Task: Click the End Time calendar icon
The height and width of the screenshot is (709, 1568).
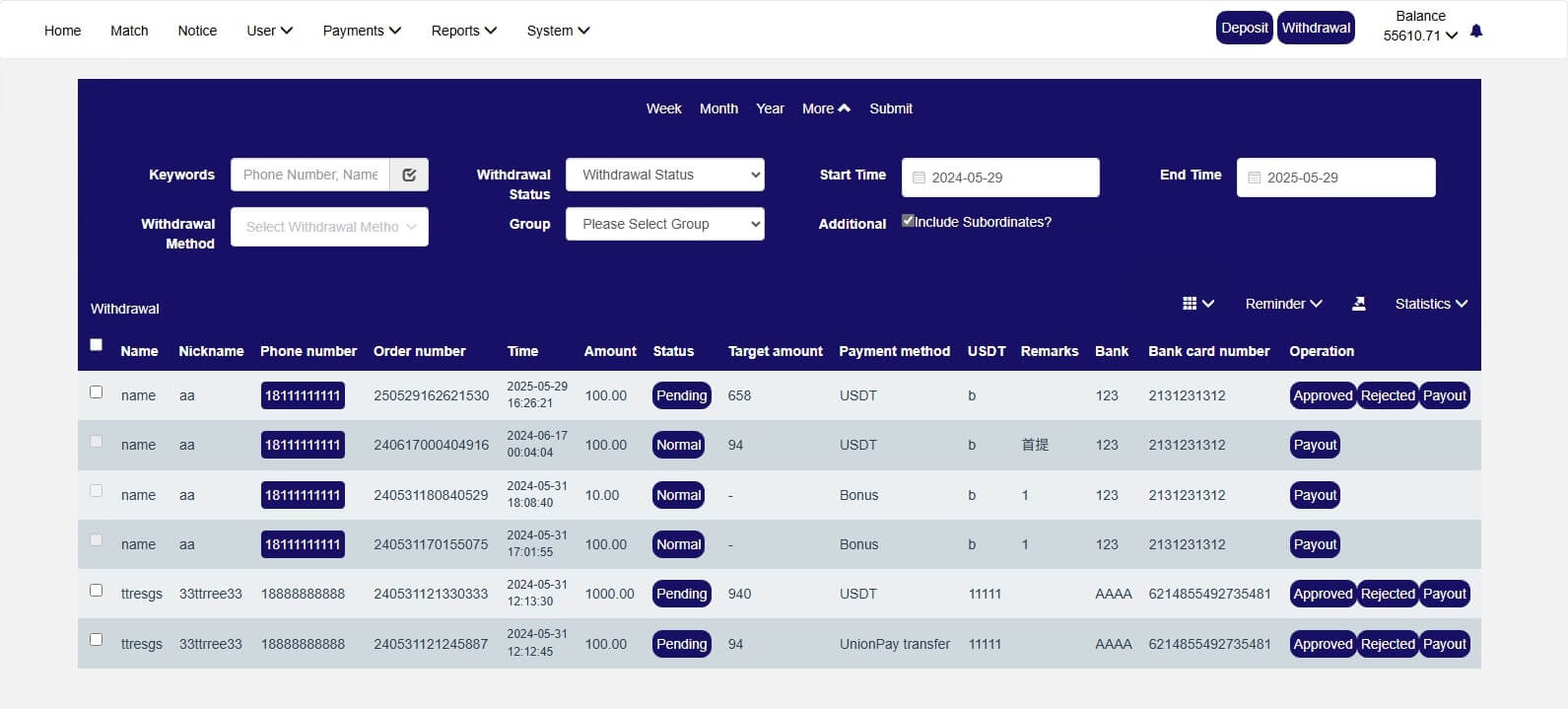Action: [x=1254, y=177]
